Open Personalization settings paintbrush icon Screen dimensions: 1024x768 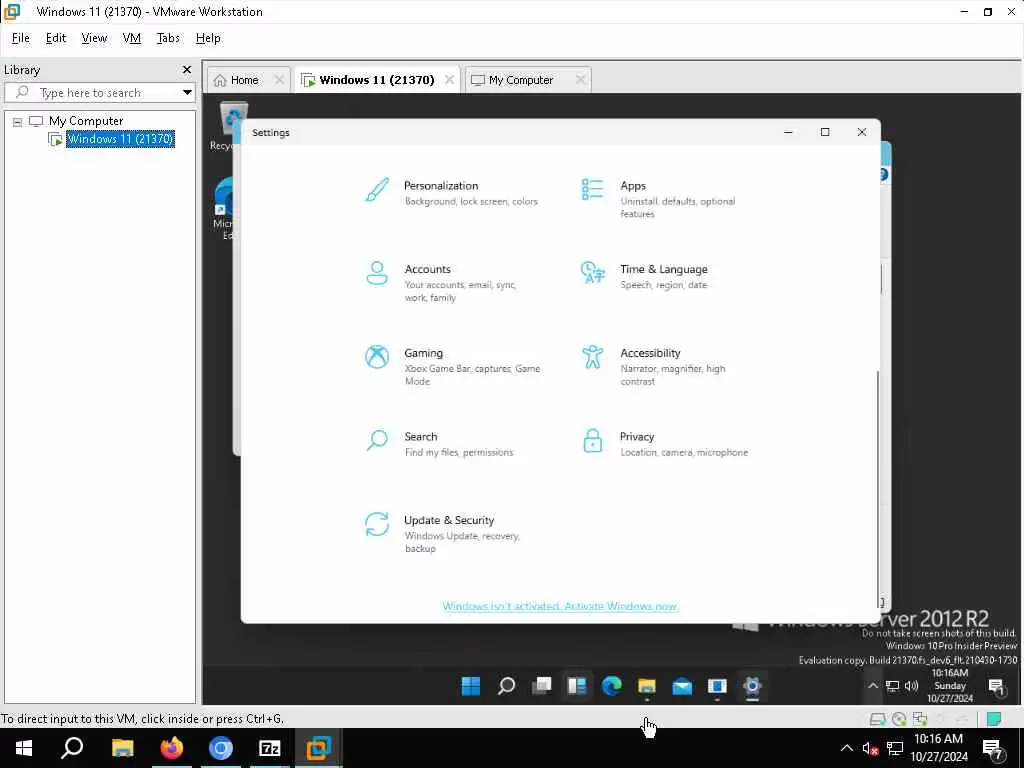coord(377,190)
